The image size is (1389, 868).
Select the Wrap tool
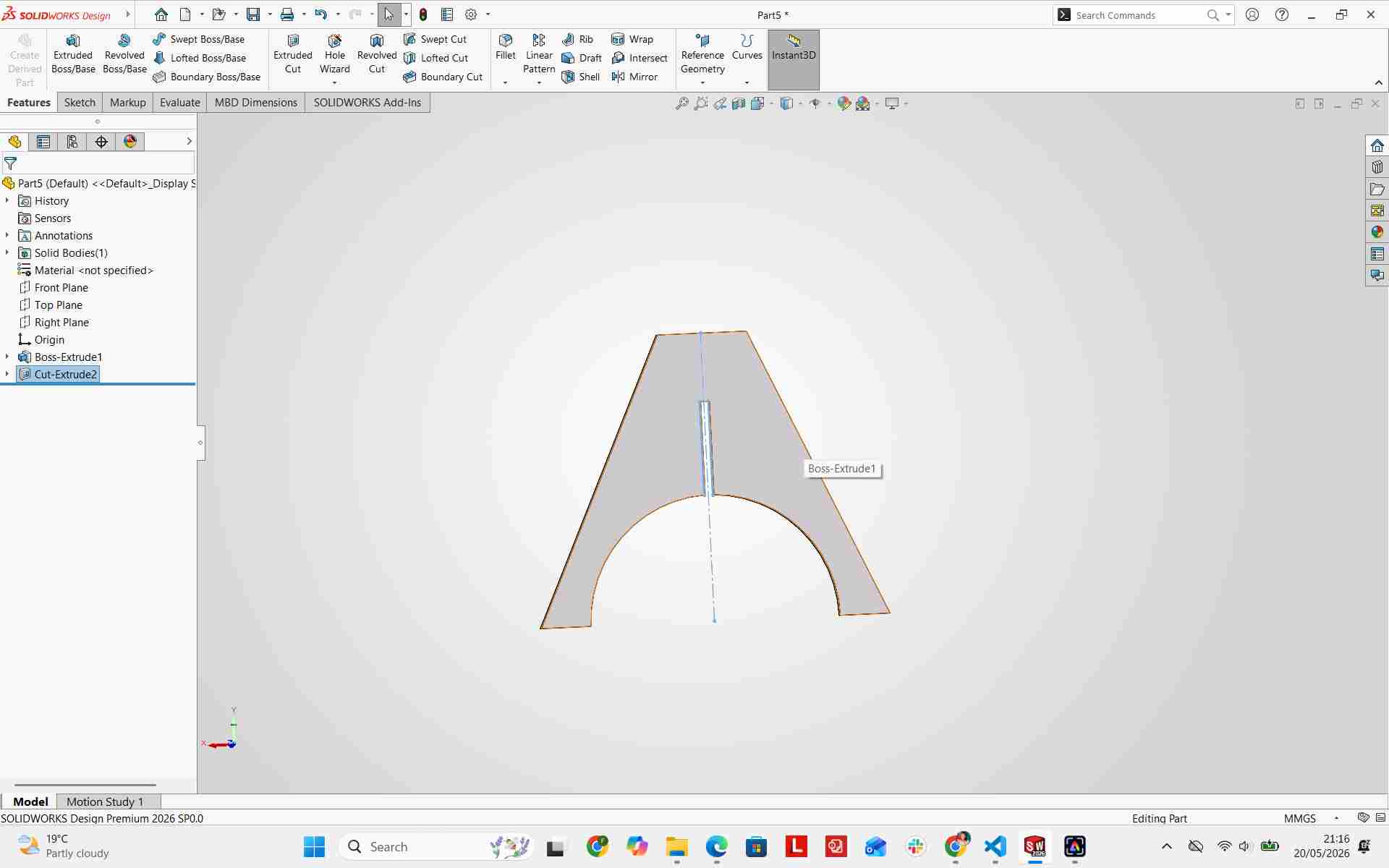(x=633, y=39)
